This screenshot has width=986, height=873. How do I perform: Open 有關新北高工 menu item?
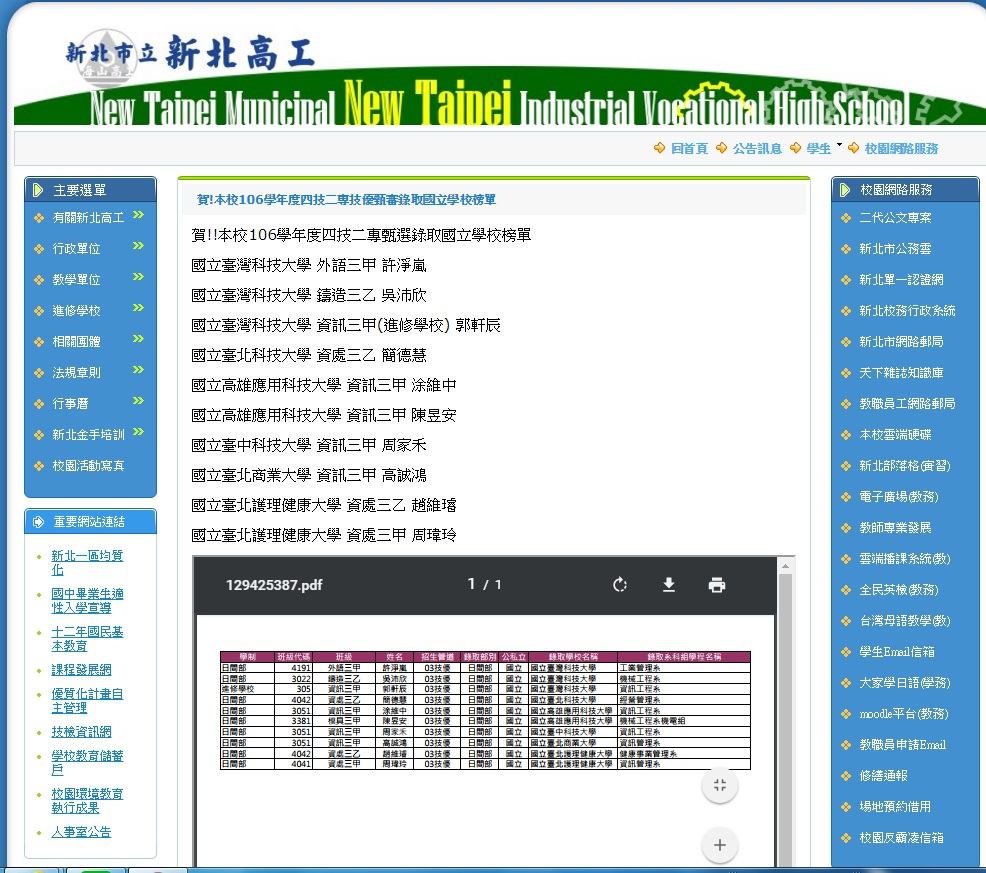click(88, 218)
